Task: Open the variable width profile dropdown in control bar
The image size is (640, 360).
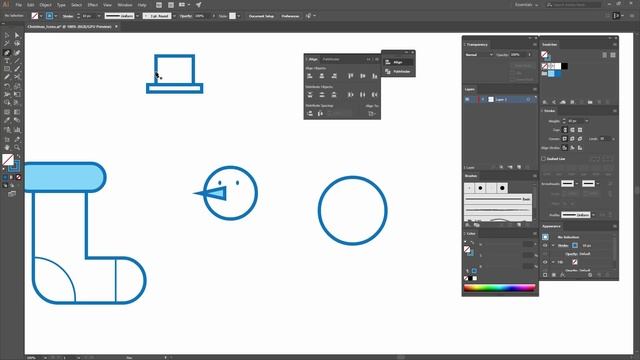Action: 137,16
